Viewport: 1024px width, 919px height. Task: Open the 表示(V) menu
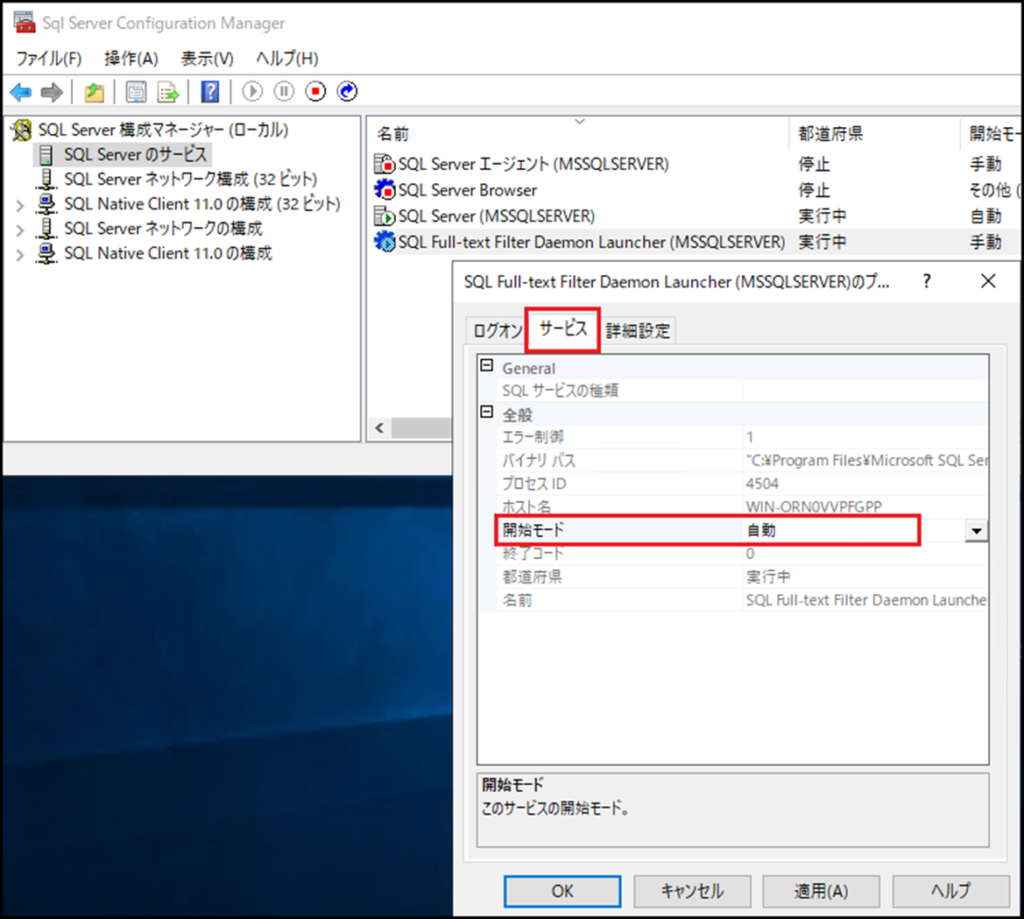click(x=207, y=59)
